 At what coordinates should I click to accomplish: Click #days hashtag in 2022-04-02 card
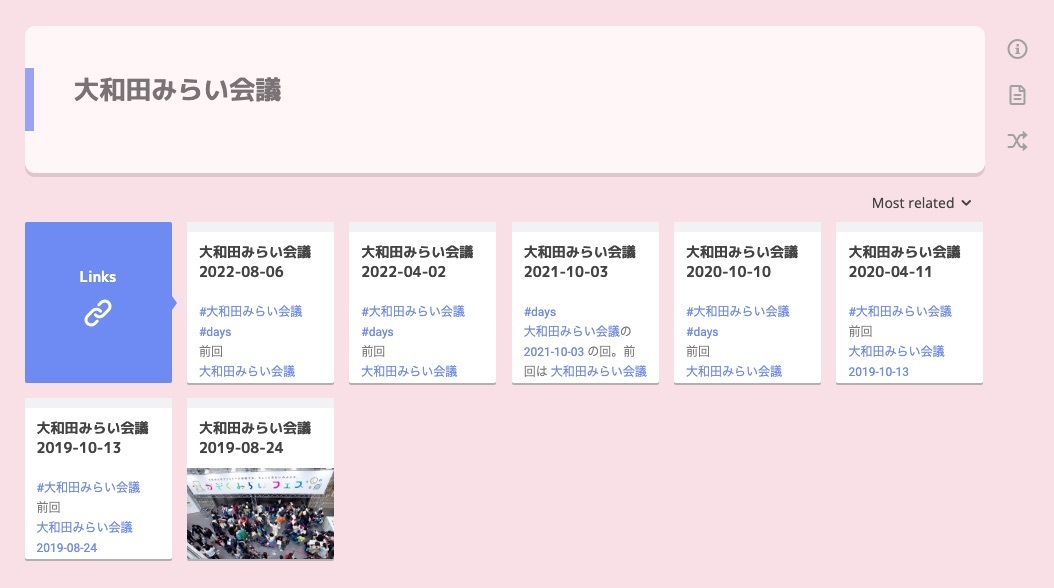(377, 332)
